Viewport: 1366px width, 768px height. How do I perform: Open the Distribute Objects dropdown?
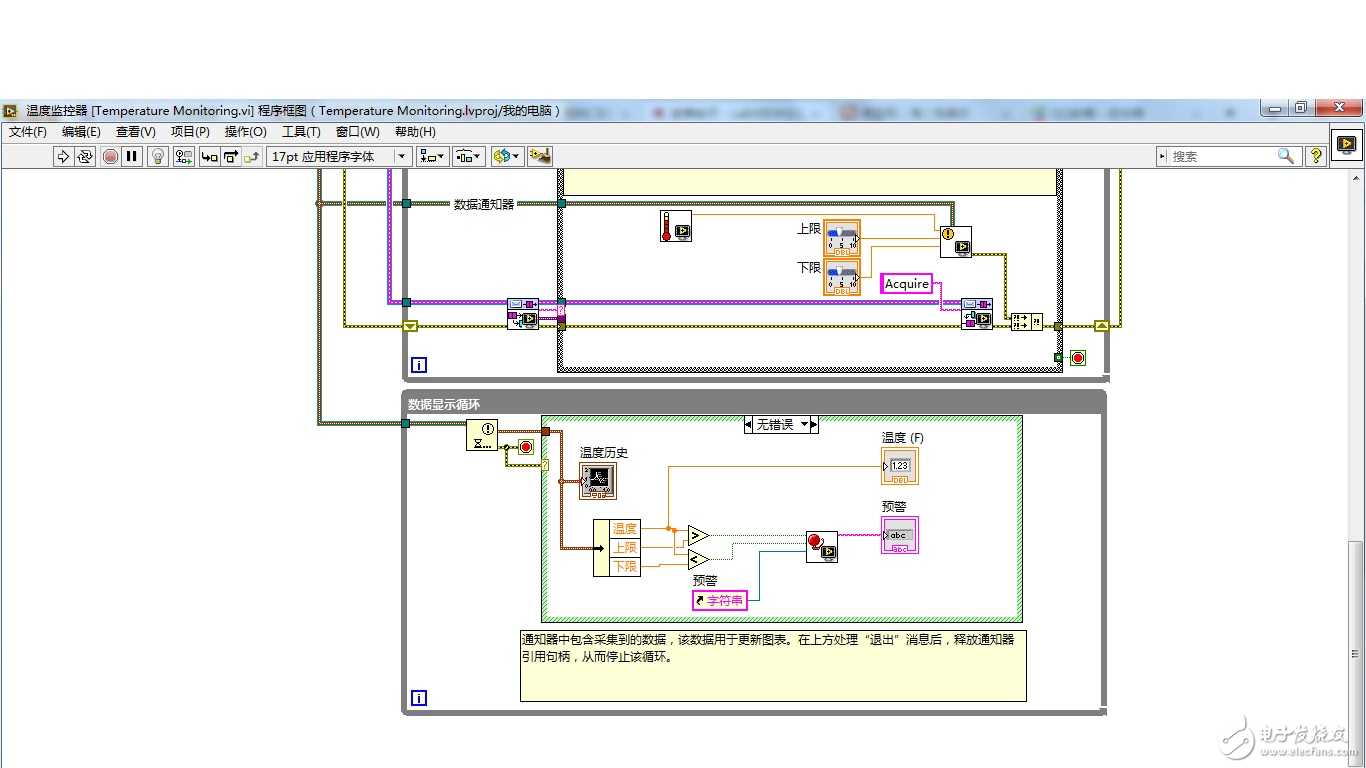pos(469,156)
